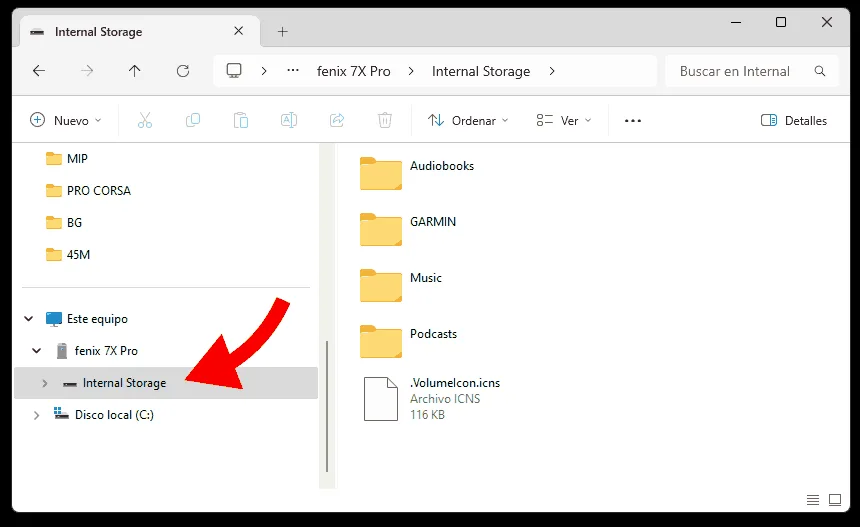Screen dimensions: 860x527
Task: Open the Ordenar sort menu
Action: 468,121
